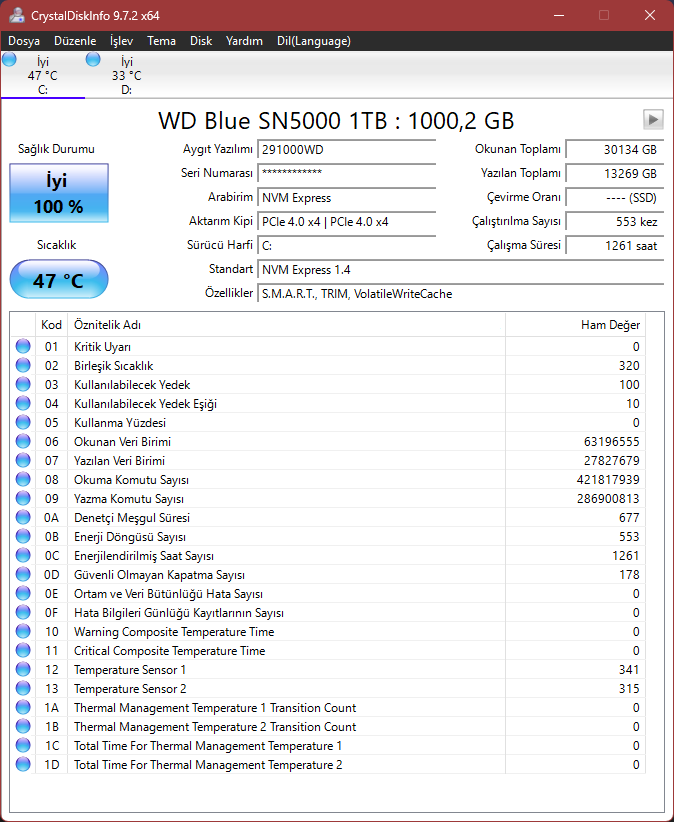The height and width of the screenshot is (822, 674).
Task: Click status orb for Kullanma Yüzdesi row
Action: pos(23,422)
